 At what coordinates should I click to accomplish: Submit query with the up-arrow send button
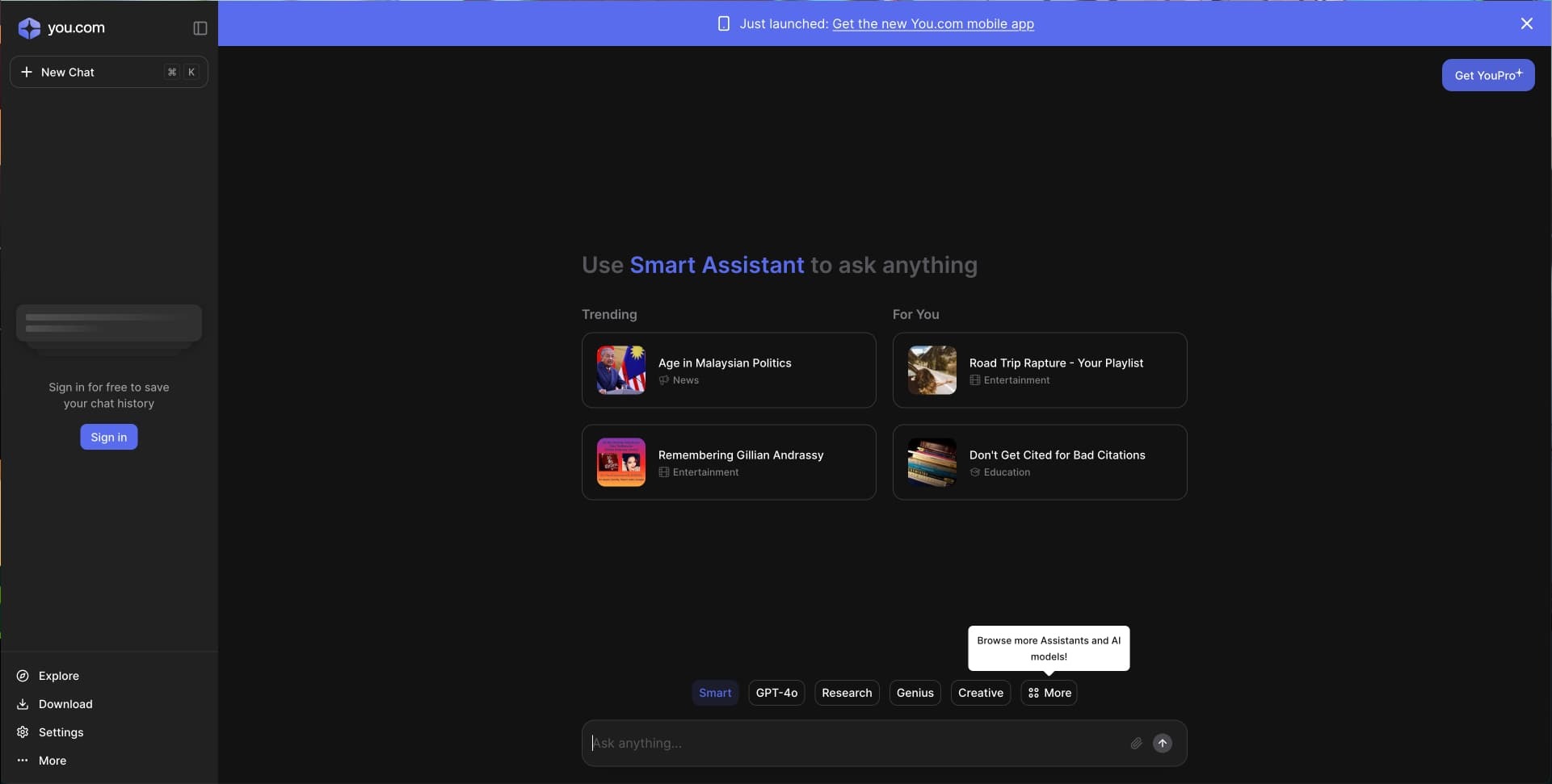[1162, 743]
